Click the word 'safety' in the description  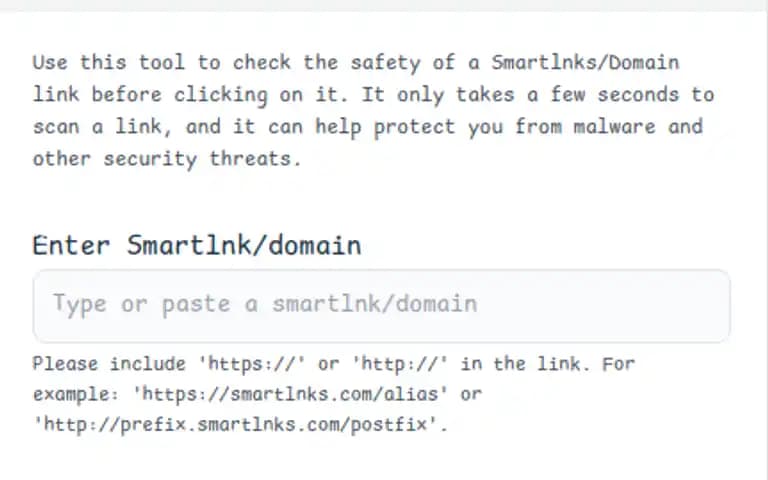(x=385, y=63)
